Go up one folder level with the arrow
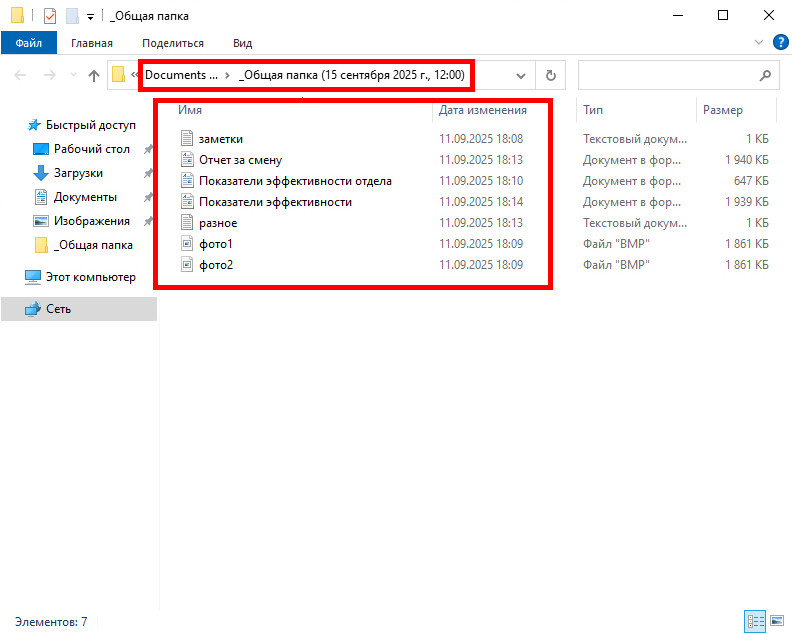This screenshot has width=792, height=634. pos(94,75)
